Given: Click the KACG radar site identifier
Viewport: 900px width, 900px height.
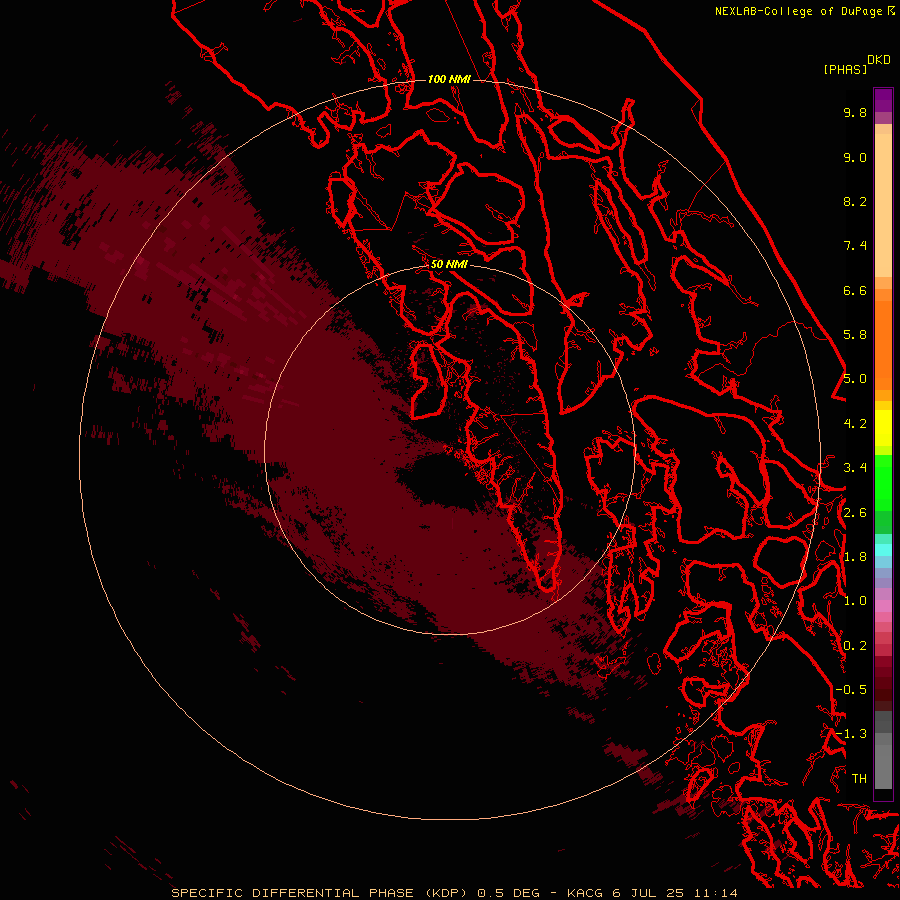Looking at the screenshot, I should pyautogui.click(x=585, y=893).
